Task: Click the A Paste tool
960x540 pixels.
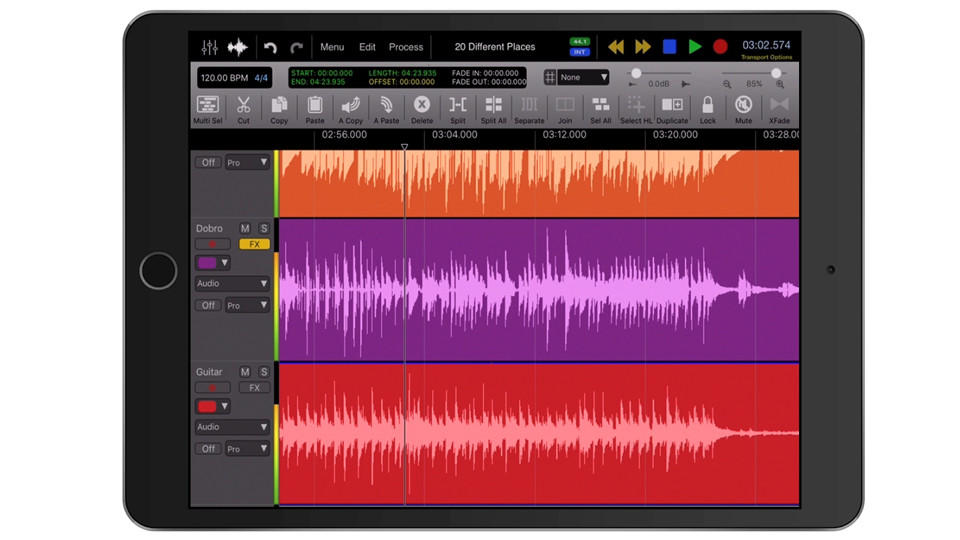Action: pos(386,110)
